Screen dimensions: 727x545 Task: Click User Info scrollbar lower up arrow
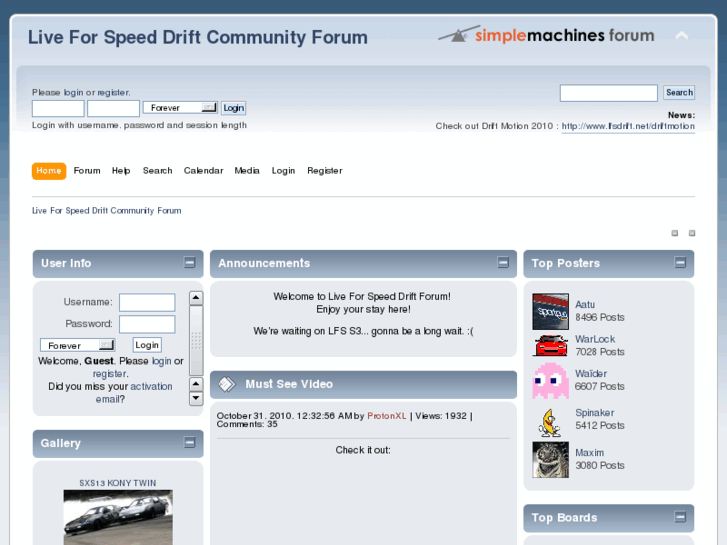[196, 384]
